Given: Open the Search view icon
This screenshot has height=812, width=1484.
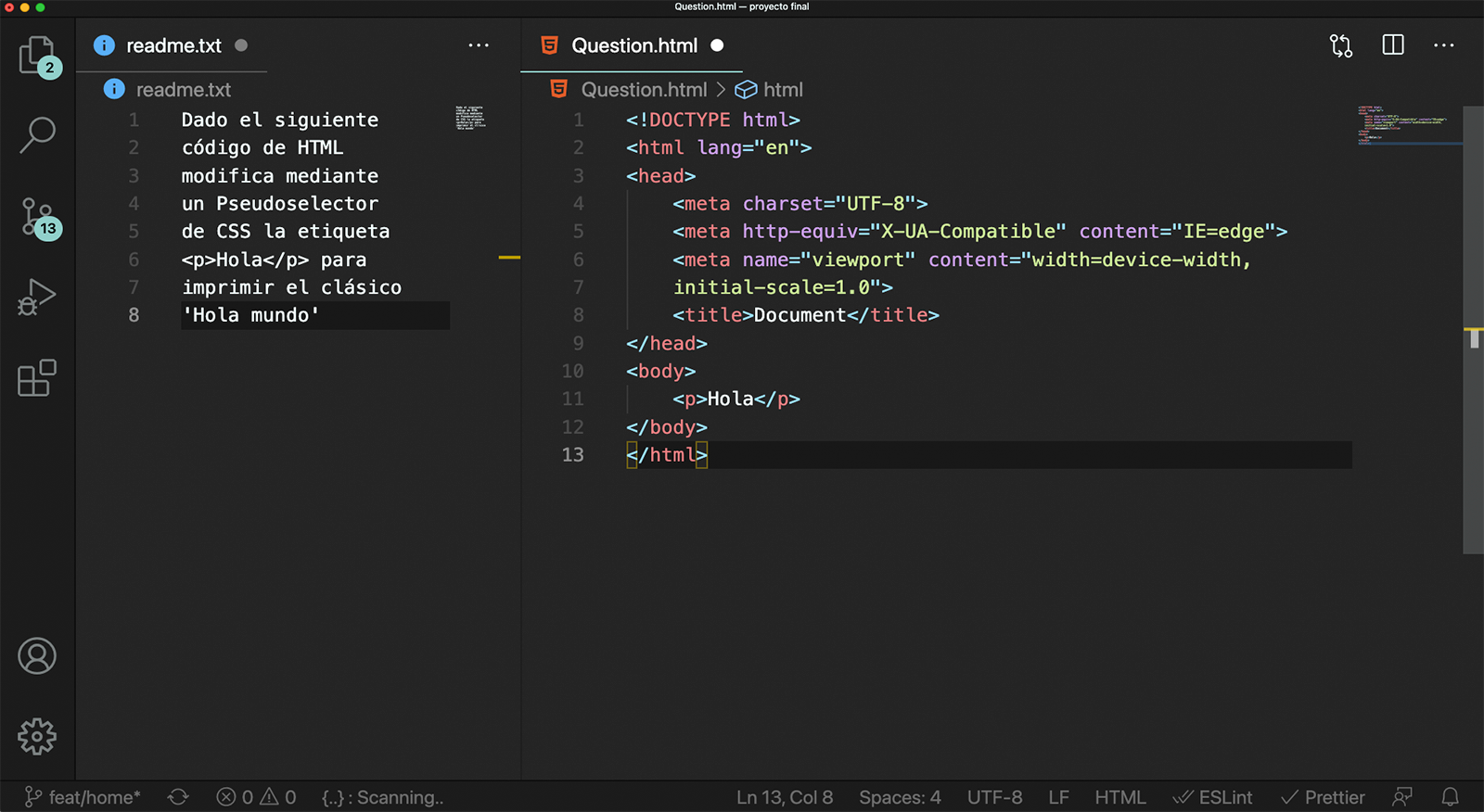Looking at the screenshot, I should 37,135.
